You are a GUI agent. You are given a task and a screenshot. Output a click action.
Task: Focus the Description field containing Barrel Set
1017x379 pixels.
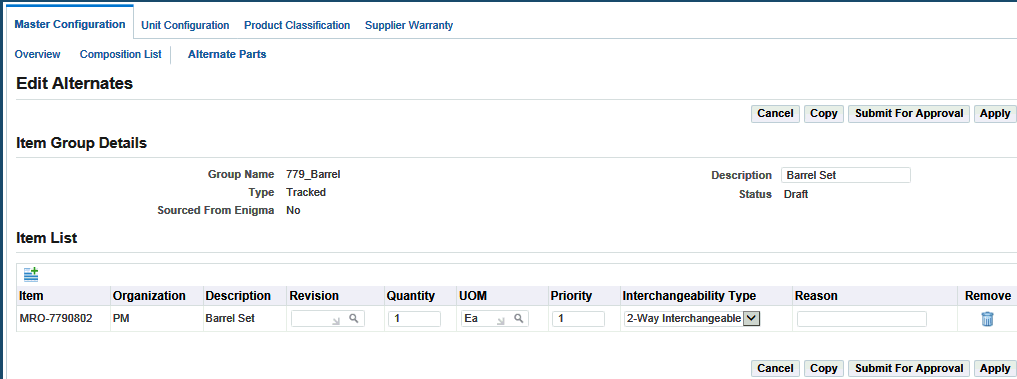point(846,175)
